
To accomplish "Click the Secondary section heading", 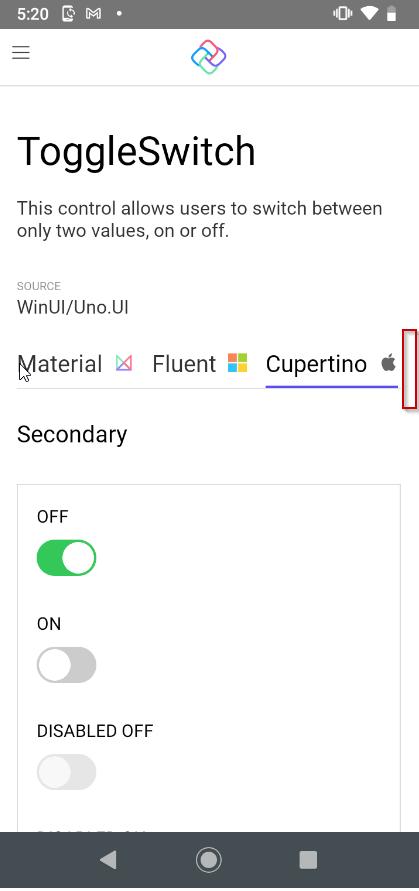I will pyautogui.click(x=72, y=434).
